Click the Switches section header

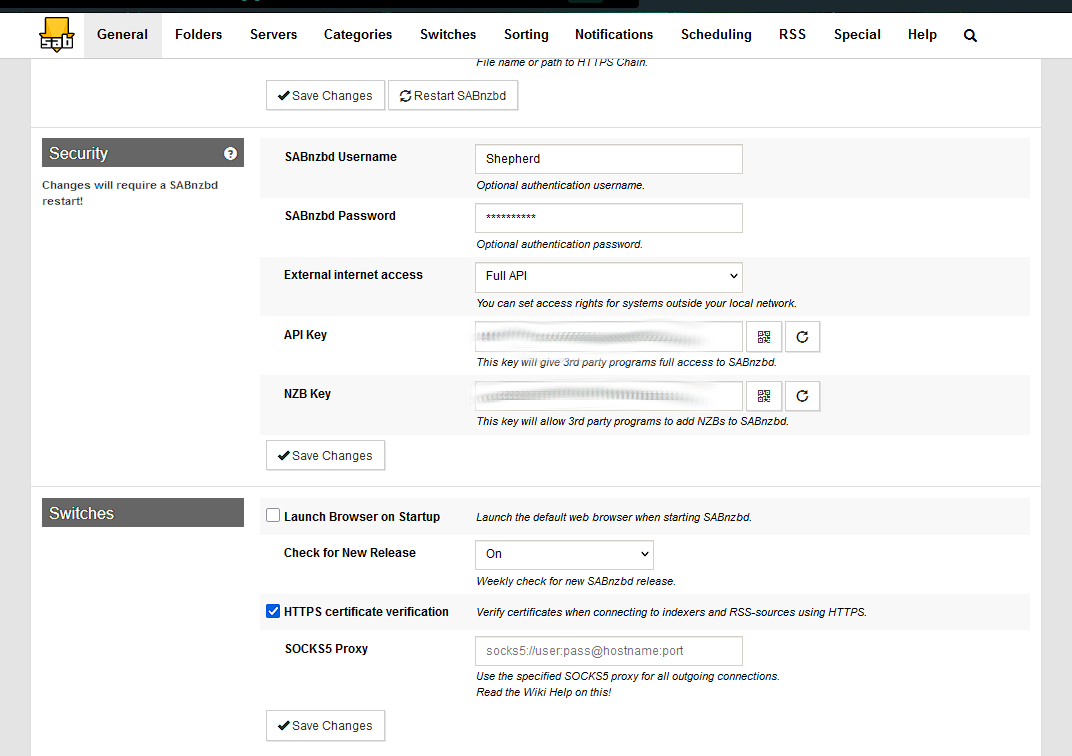pyautogui.click(x=143, y=513)
